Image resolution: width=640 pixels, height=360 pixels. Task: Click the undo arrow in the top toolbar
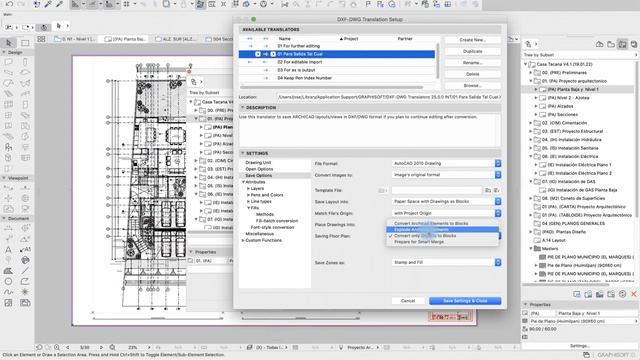pos(9,4)
